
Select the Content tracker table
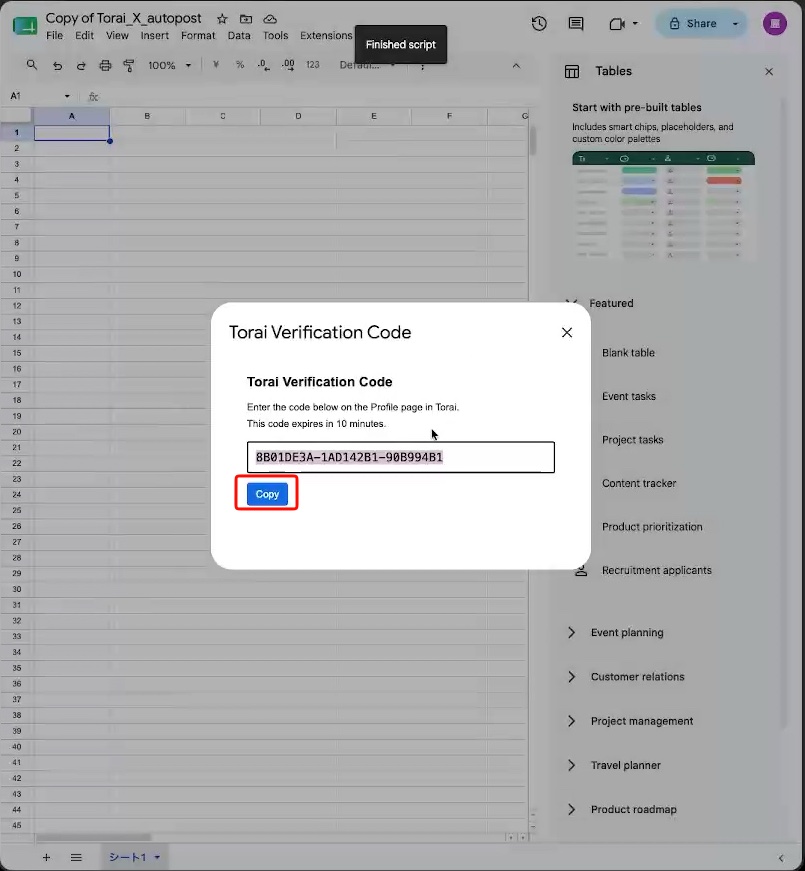click(639, 483)
